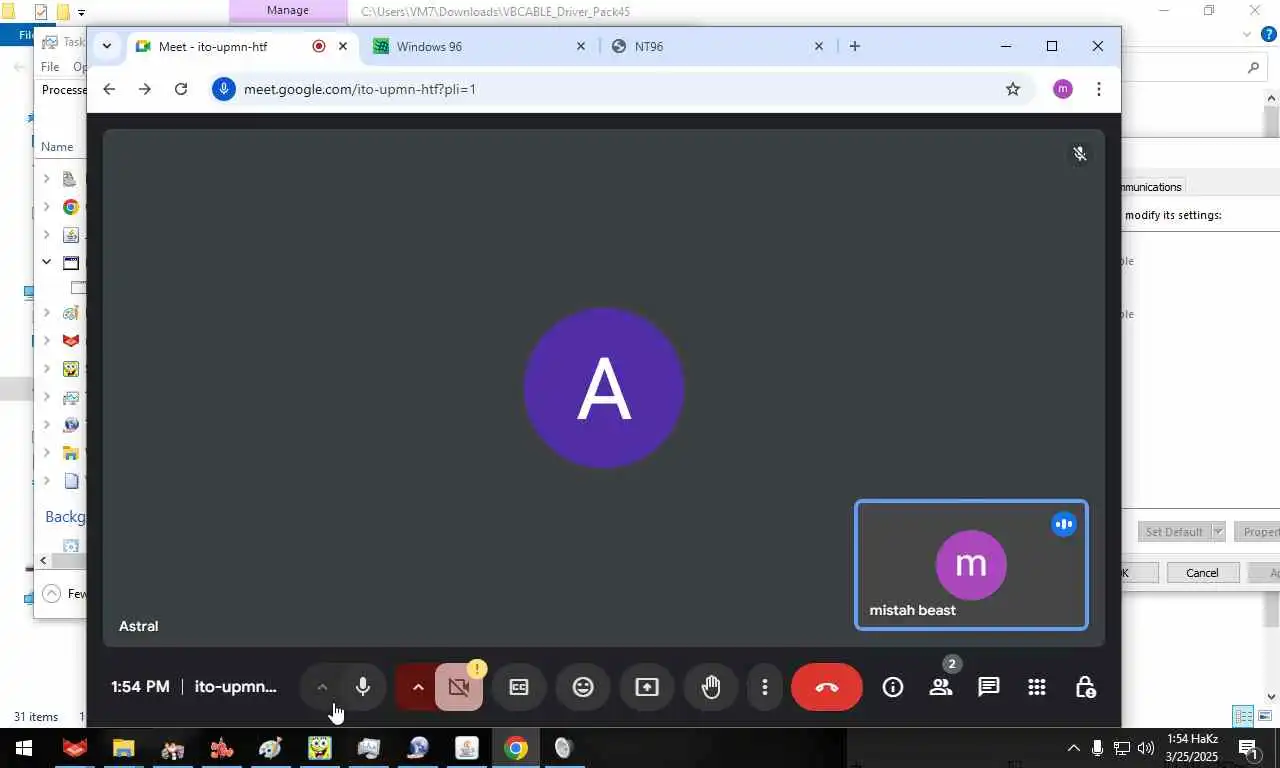The image size is (1280, 768).
Task: Open the chat with everyone panel
Action: coord(989,687)
